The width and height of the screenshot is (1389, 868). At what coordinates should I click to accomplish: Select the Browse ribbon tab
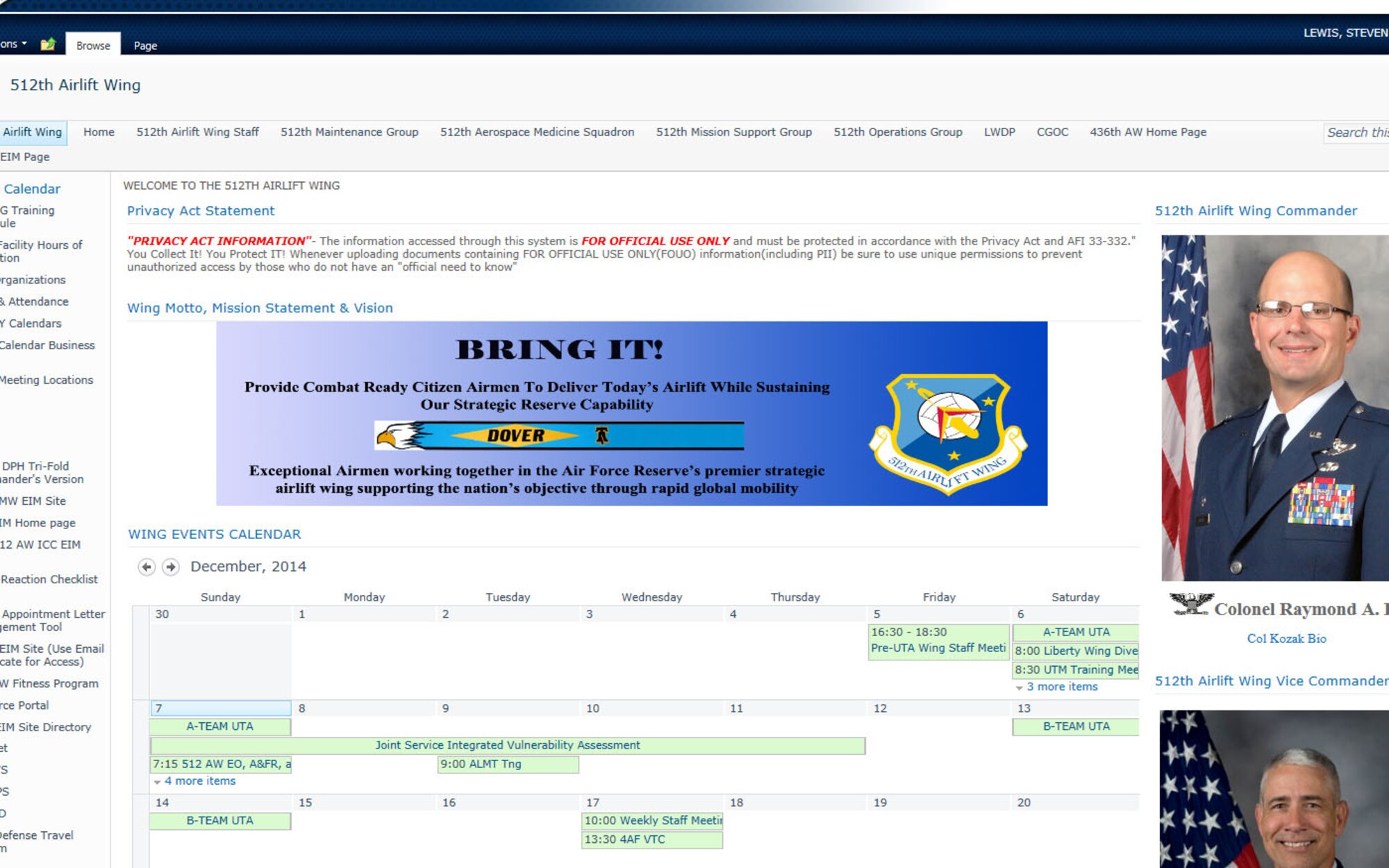pos(93,46)
